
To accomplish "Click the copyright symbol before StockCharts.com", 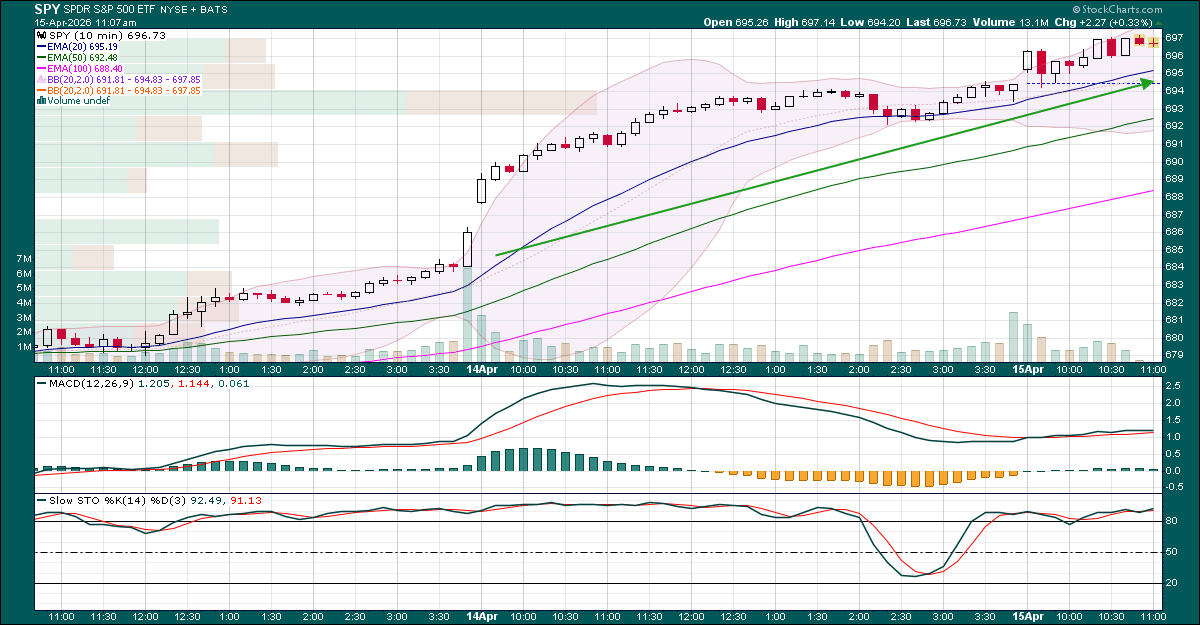I will pyautogui.click(x=1078, y=8).
